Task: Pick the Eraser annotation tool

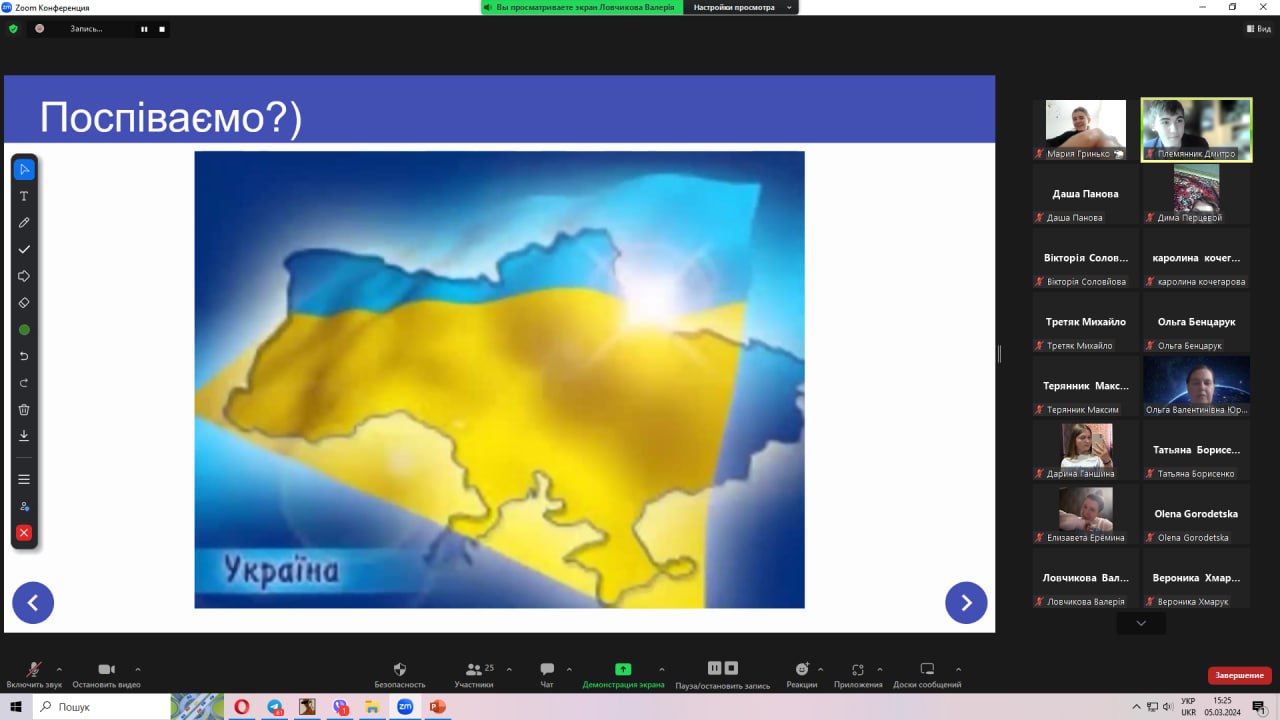Action: pos(24,303)
